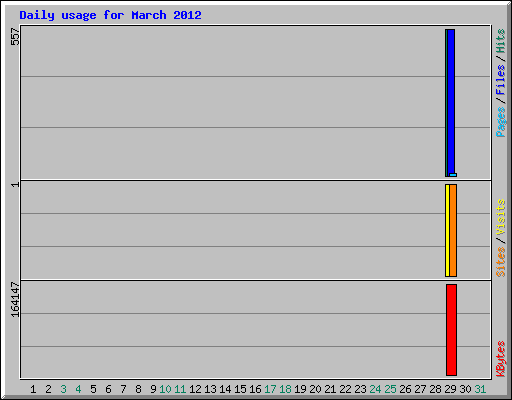This screenshot has height=400, width=512.
Task: Click the red KBytes bar for day 29
Action: coord(452,330)
